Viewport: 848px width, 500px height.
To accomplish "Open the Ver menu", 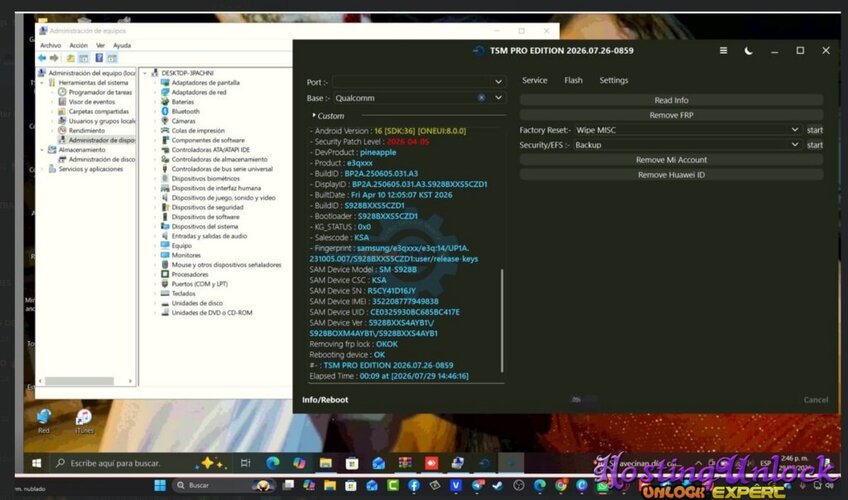I will [x=101, y=45].
